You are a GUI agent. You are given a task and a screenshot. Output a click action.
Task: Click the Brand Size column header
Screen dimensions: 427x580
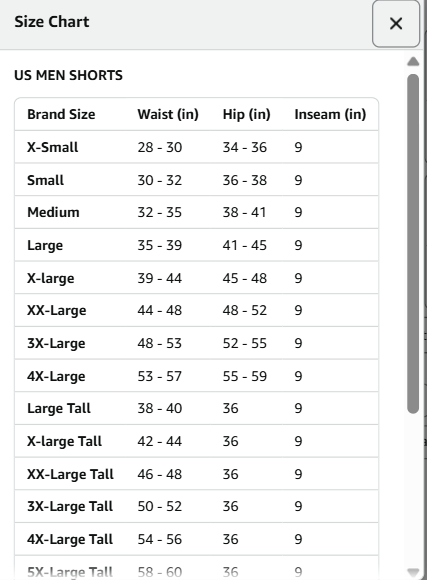point(61,114)
